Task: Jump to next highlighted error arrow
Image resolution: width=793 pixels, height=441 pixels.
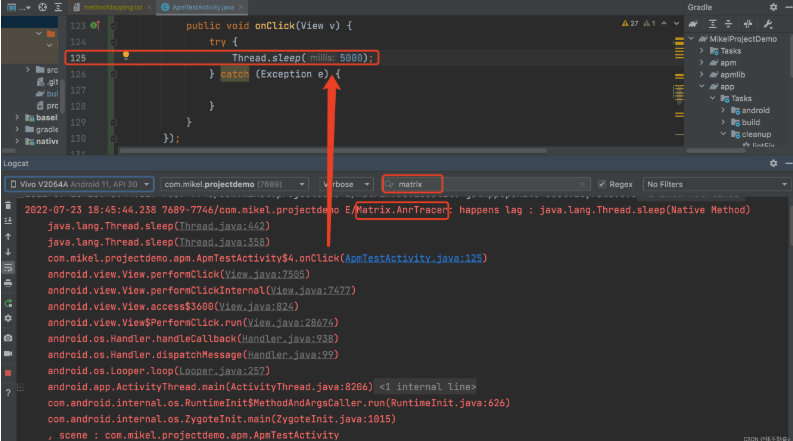Action: tap(676, 23)
